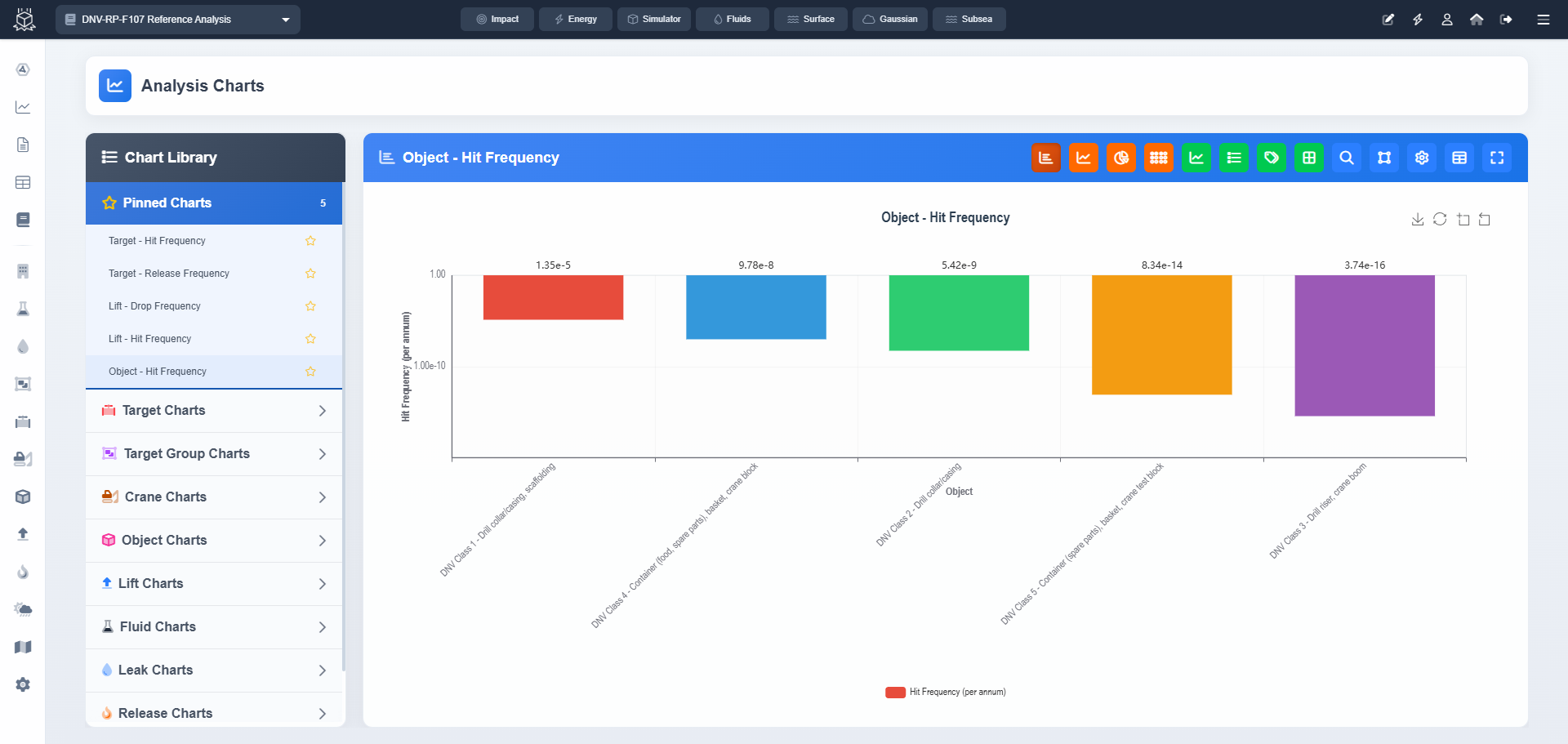Open the chart search magnifier tool
Image resolution: width=1568 pixels, height=744 pixels.
click(x=1347, y=158)
